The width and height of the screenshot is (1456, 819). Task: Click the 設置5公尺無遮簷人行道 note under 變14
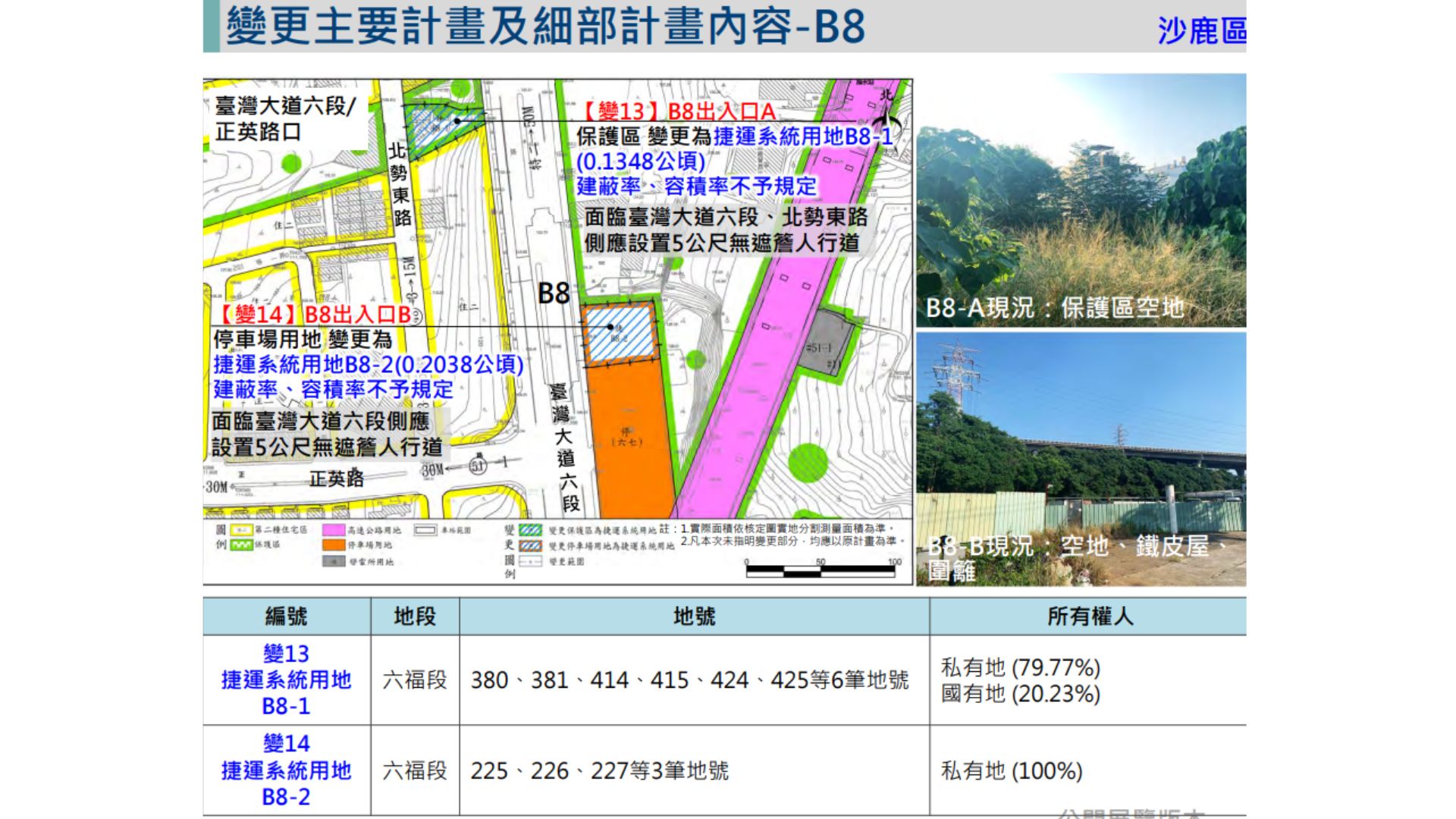328,447
